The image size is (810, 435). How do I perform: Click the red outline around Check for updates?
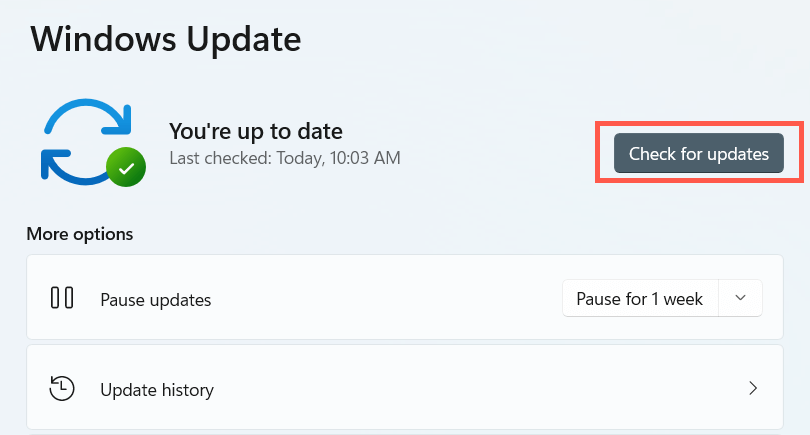[x=699, y=124]
